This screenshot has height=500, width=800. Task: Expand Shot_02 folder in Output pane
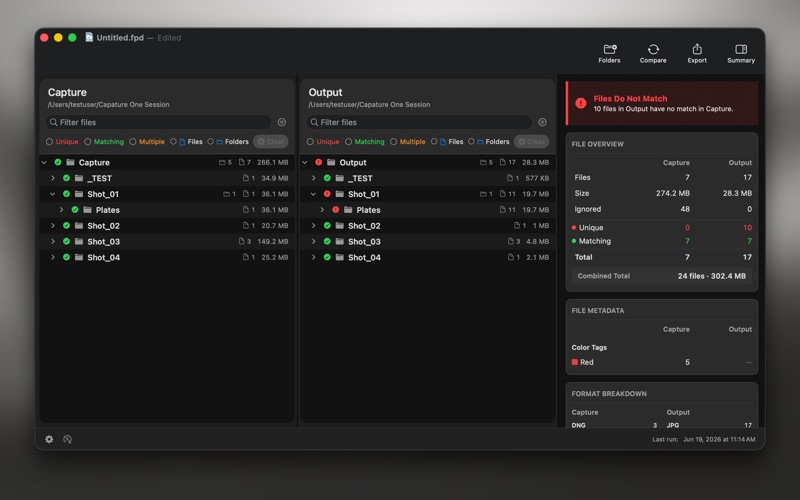point(313,226)
